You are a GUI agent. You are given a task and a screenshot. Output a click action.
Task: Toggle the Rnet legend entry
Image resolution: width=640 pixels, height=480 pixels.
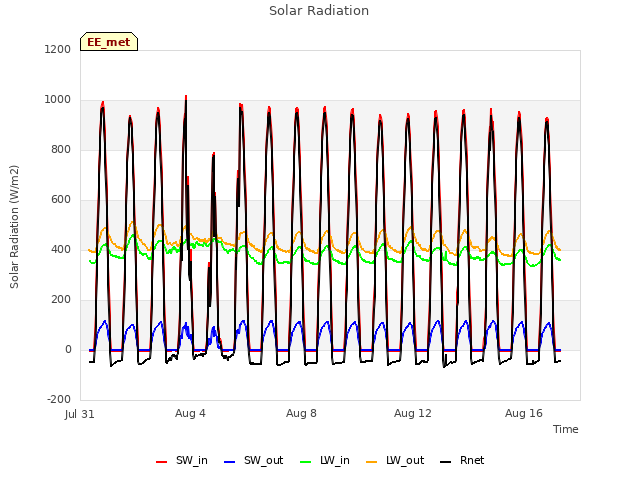click(x=462, y=460)
